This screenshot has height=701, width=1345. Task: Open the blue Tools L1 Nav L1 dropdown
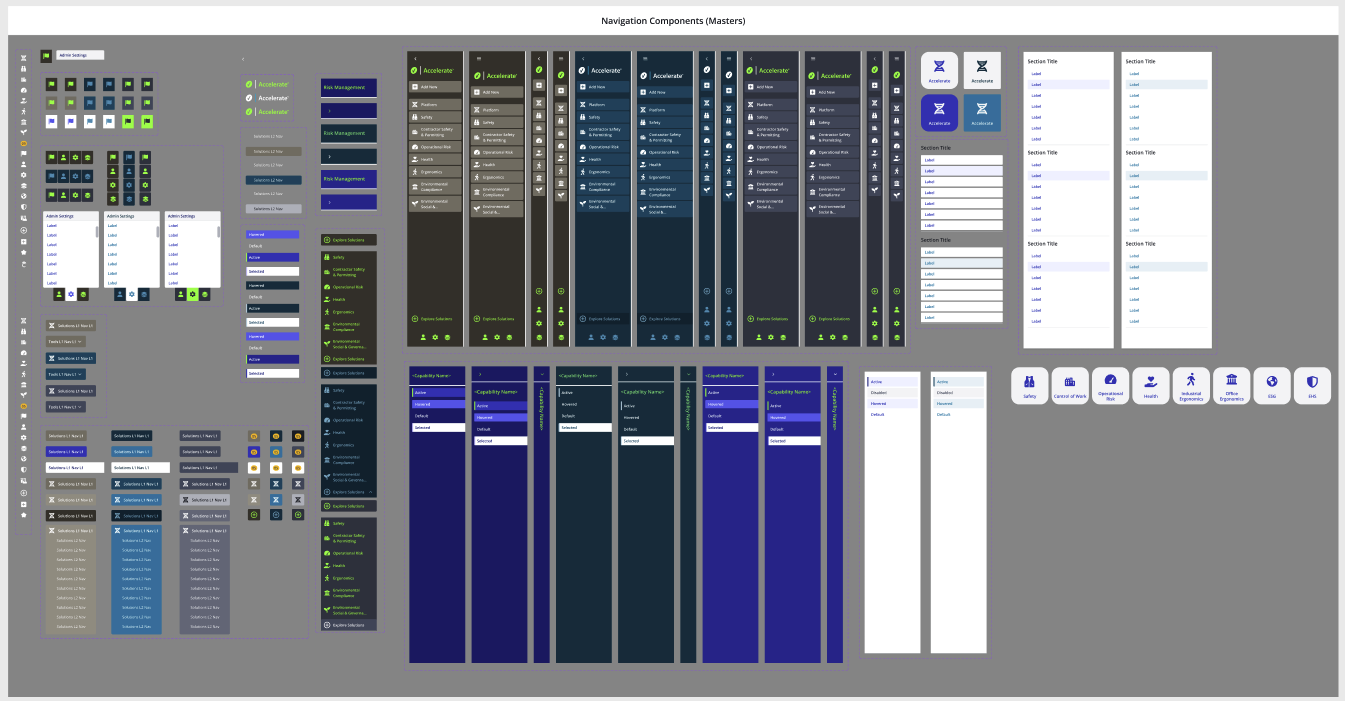(65, 374)
